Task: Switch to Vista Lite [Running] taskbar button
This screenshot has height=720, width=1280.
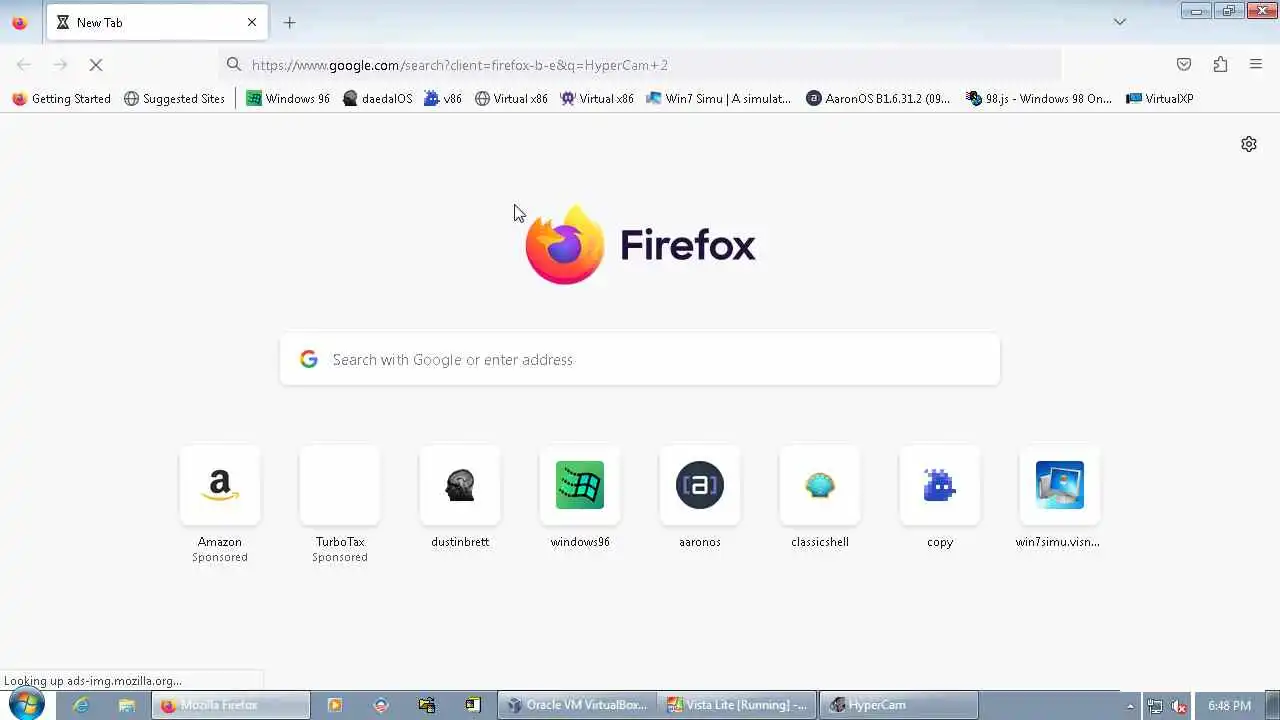Action: point(738,705)
